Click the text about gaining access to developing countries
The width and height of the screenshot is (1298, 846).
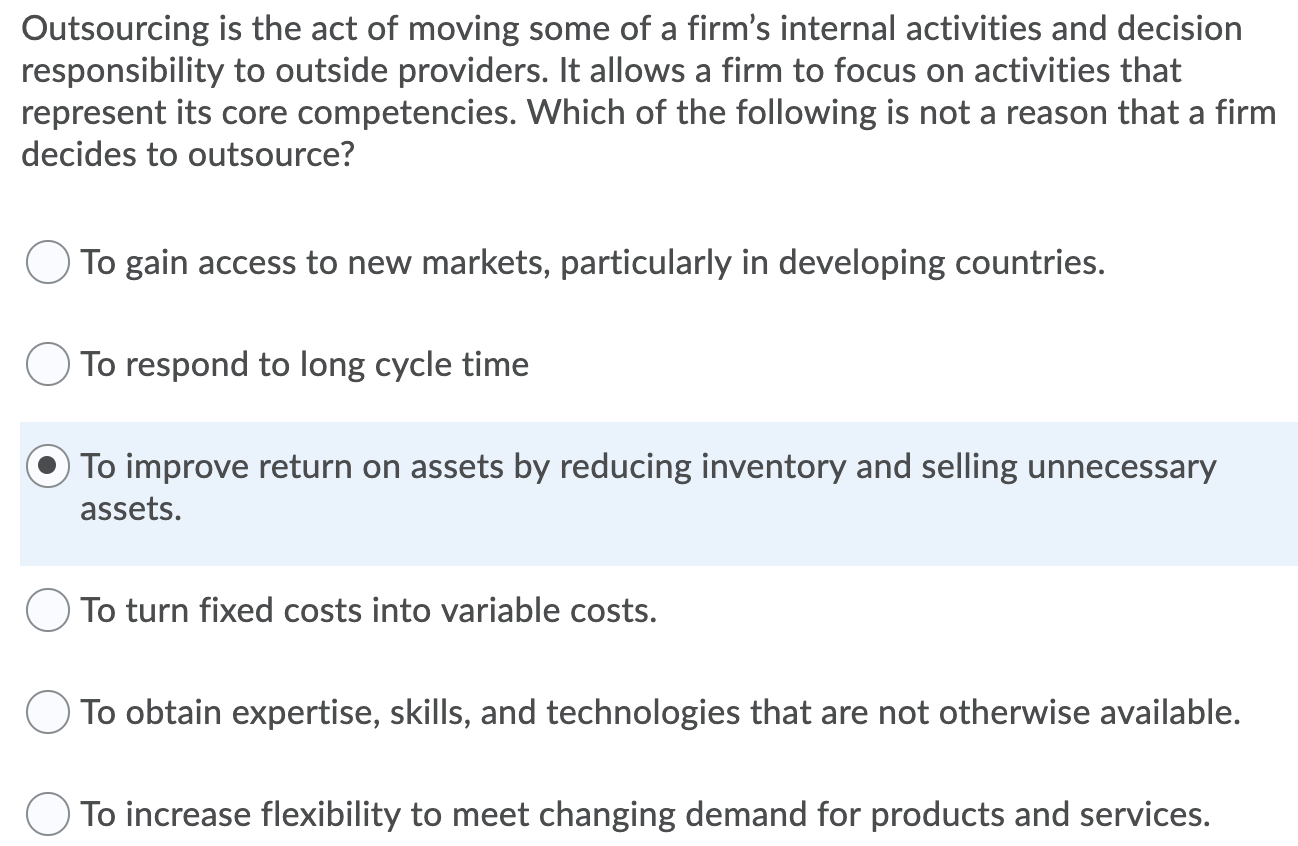click(592, 262)
